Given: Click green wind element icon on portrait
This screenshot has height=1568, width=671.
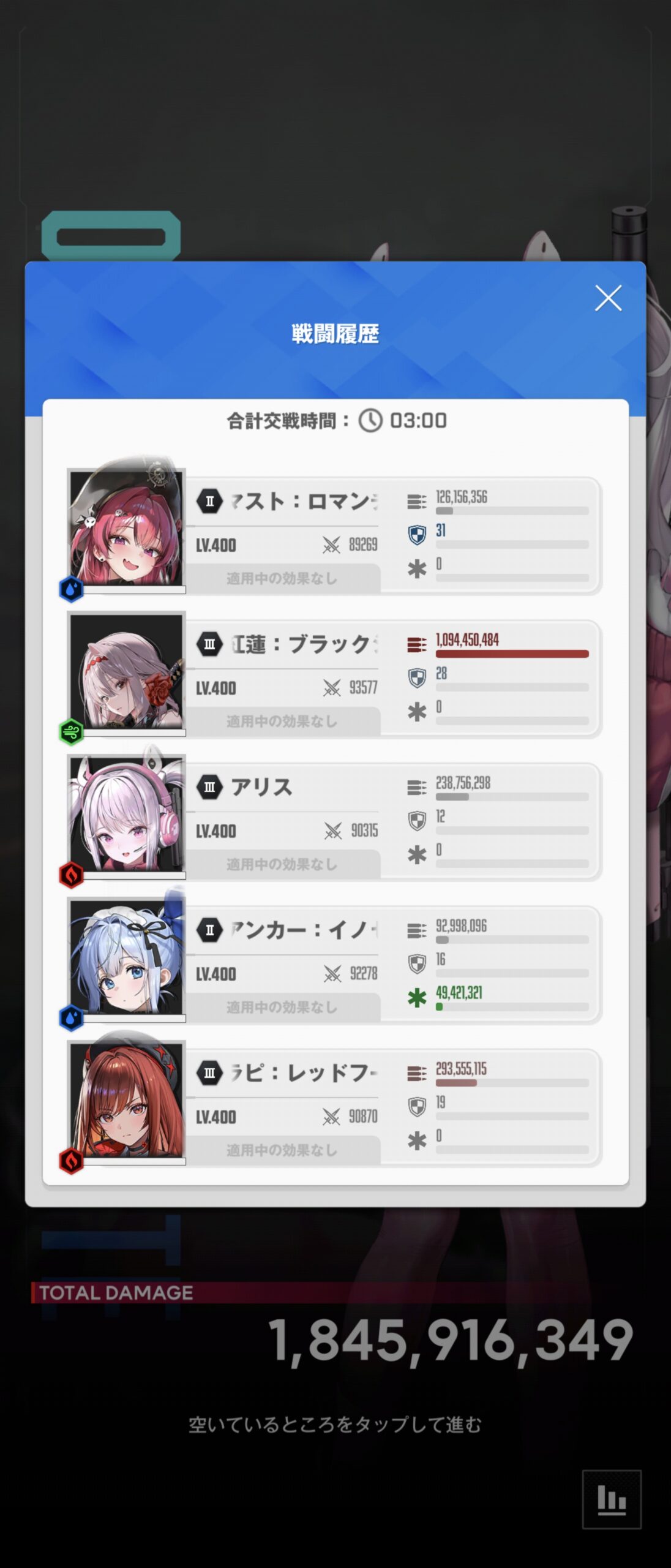Looking at the screenshot, I should click(x=71, y=732).
